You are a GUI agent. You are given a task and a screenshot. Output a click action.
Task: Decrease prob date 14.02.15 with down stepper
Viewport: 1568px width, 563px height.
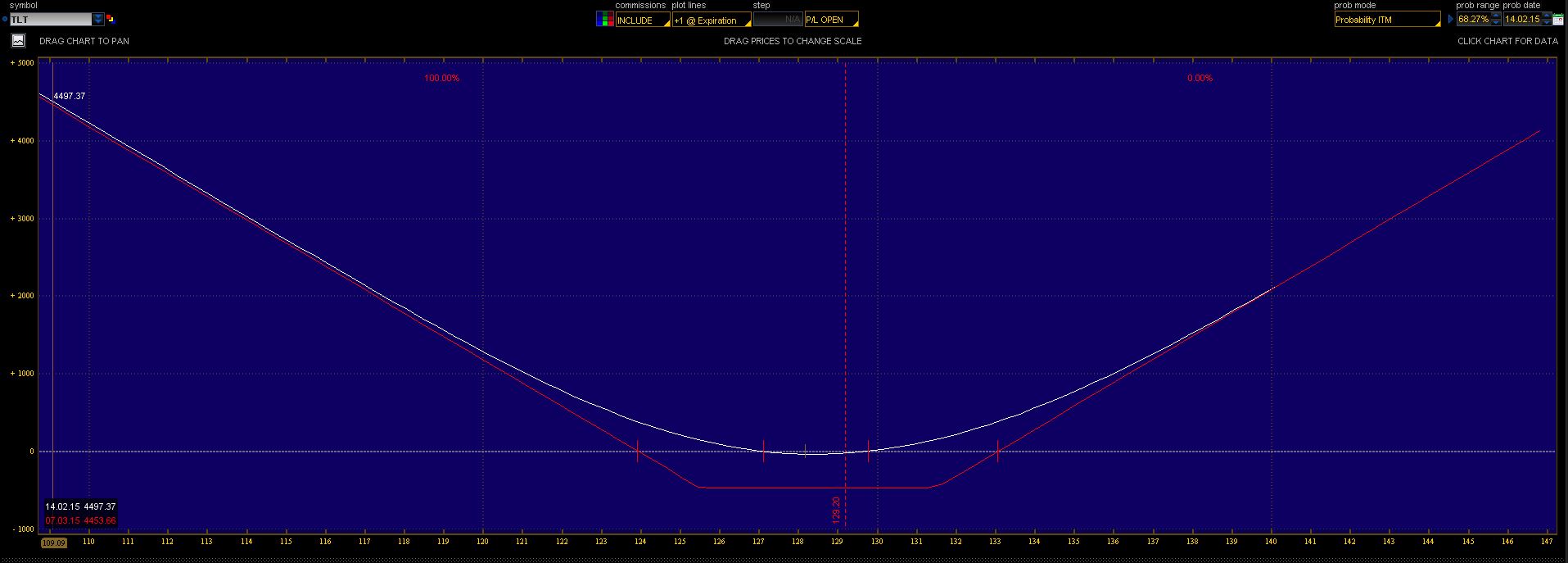(x=1547, y=23)
